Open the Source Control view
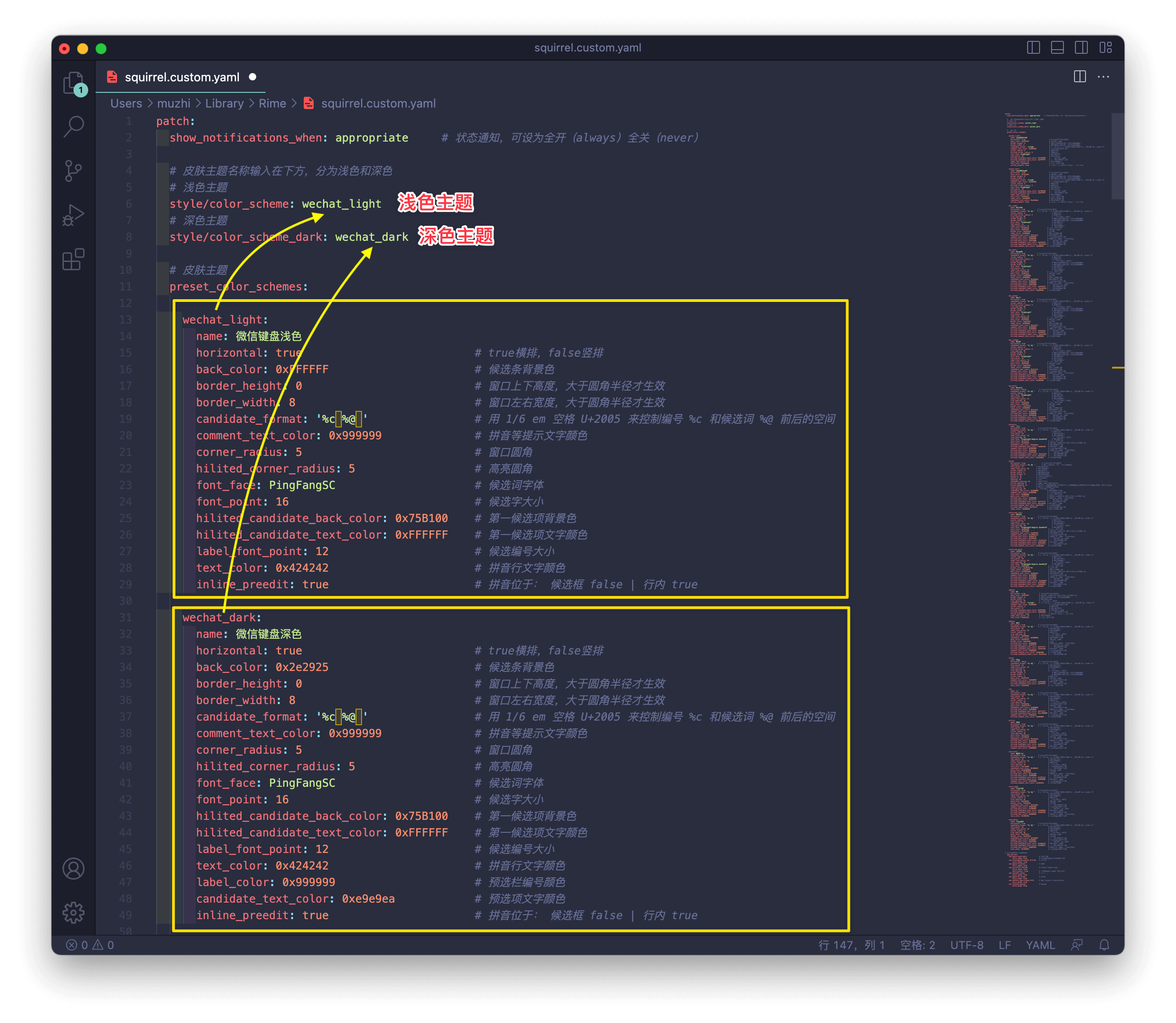The width and height of the screenshot is (1176, 1023). point(73,170)
